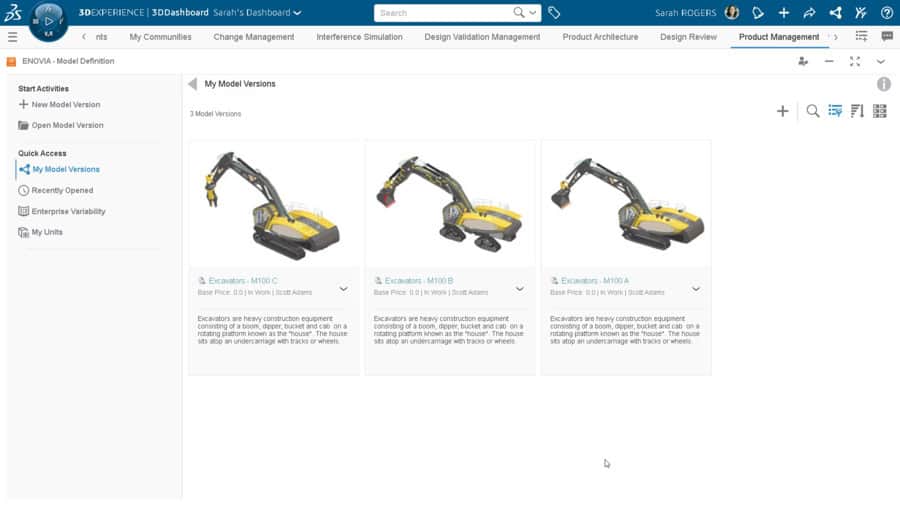
Task: Click the plus add icon in top bar
Action: pos(783,13)
